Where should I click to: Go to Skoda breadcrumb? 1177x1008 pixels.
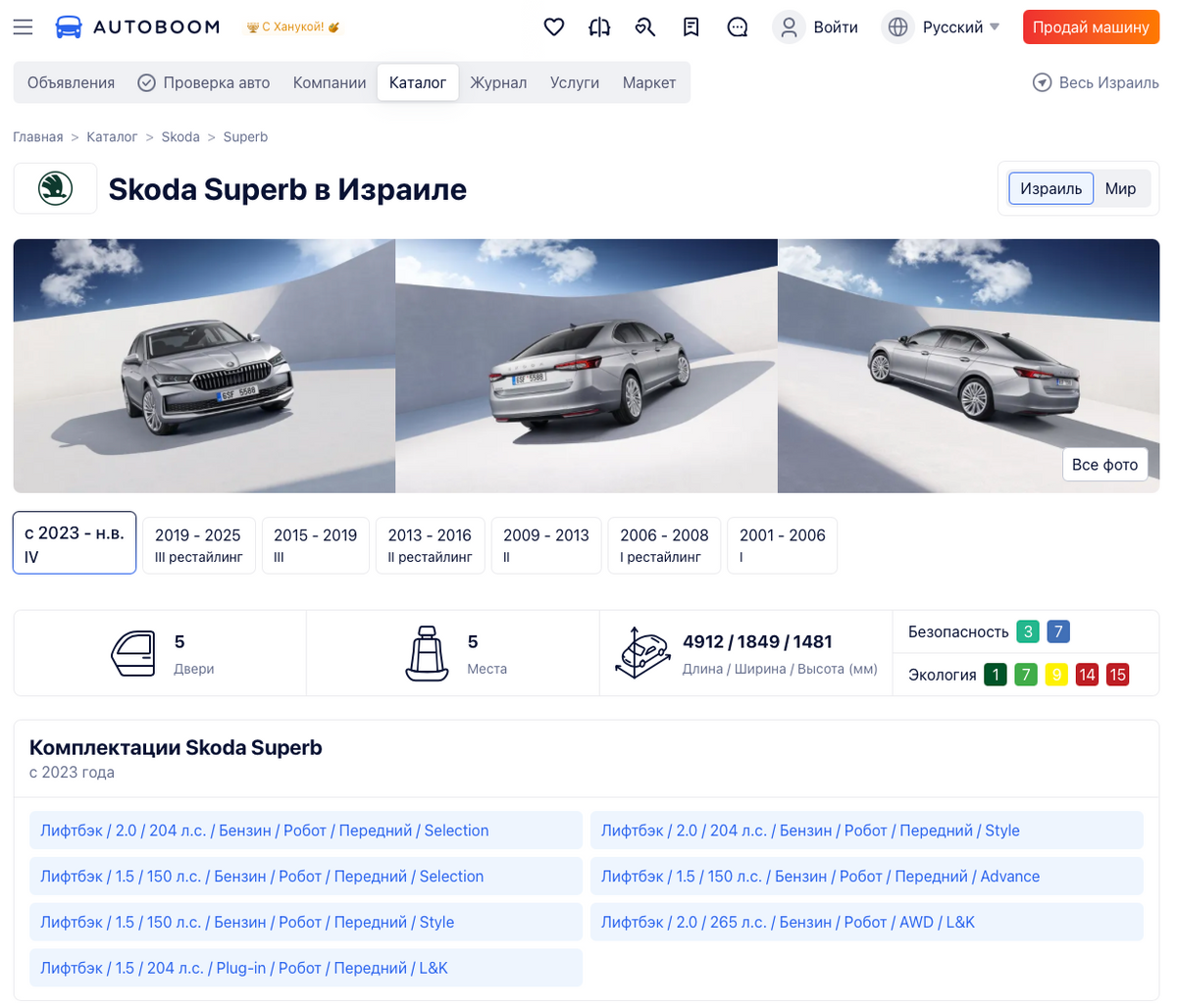(180, 137)
